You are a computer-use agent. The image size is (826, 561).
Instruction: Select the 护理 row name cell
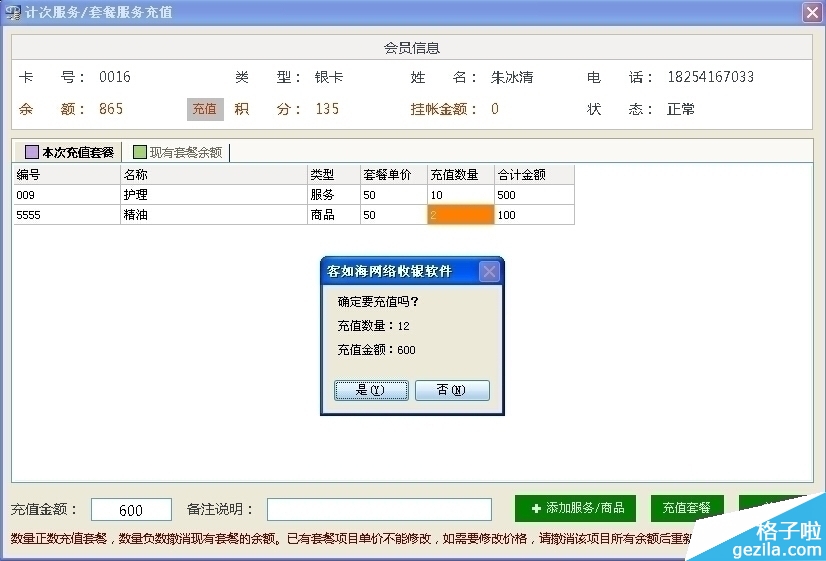click(x=213, y=195)
